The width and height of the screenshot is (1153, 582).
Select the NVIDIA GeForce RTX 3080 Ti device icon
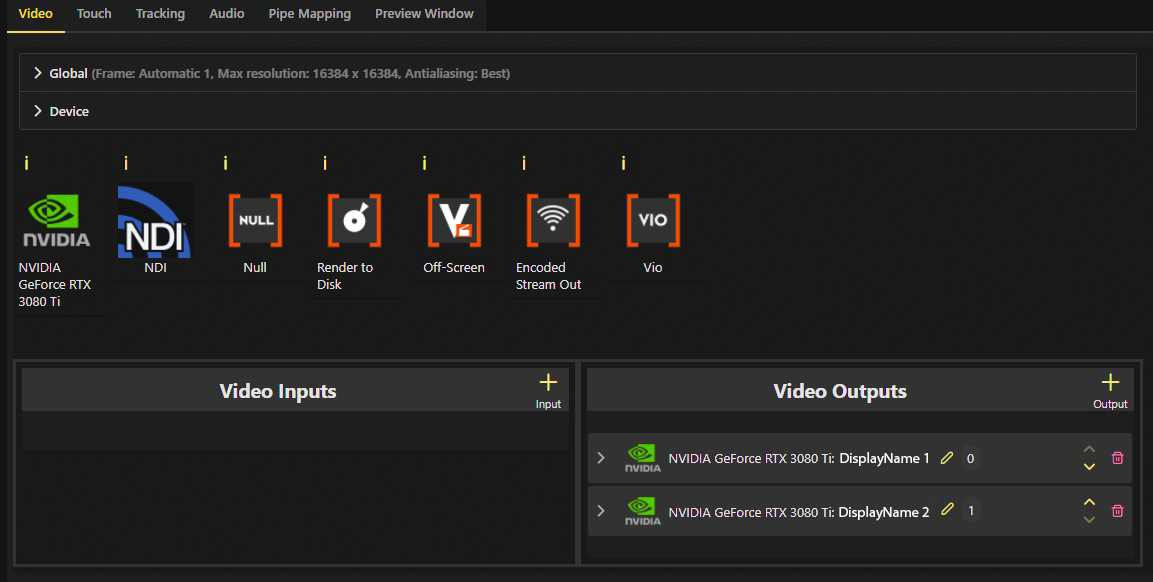(x=56, y=221)
